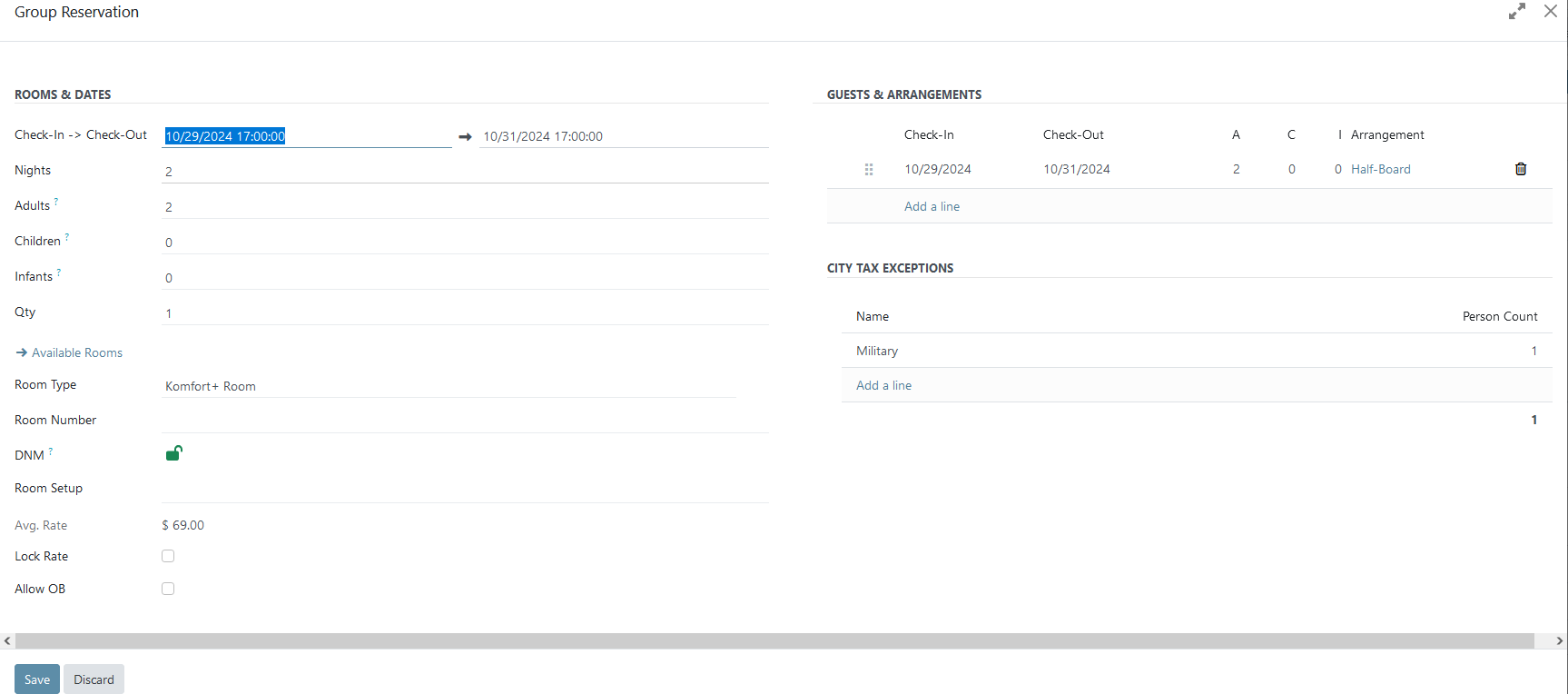This screenshot has width=1568, height=694.
Task: Click the Children input field
Action: pyautogui.click(x=465, y=243)
